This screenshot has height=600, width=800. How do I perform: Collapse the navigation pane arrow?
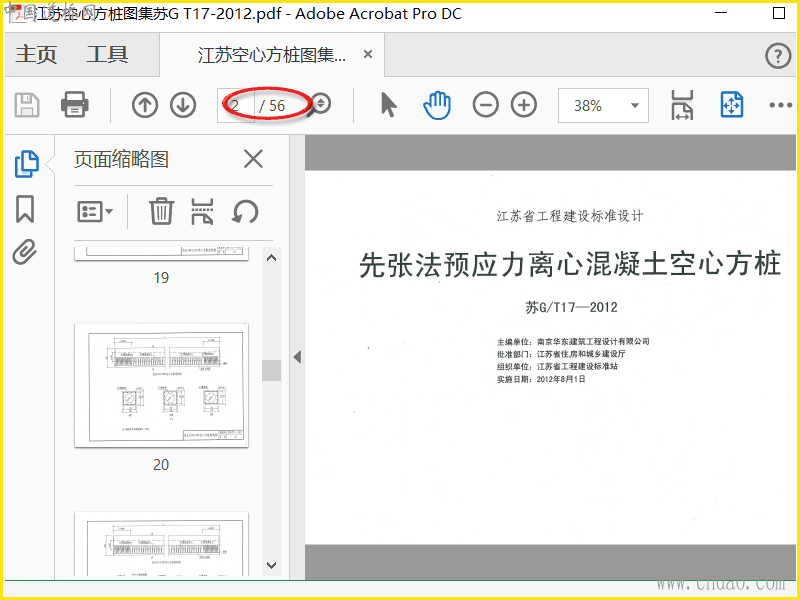297,357
